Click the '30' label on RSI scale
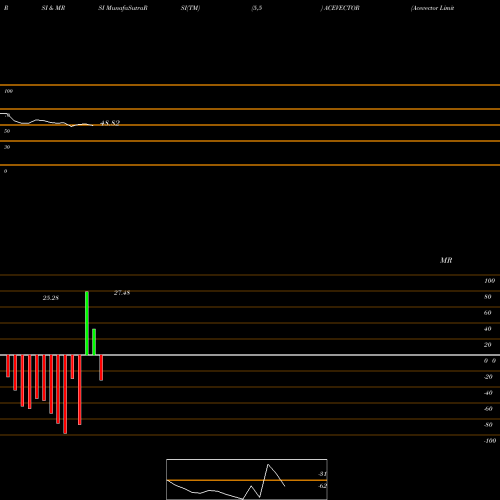This screenshot has width=500, height=500. coord(7,147)
